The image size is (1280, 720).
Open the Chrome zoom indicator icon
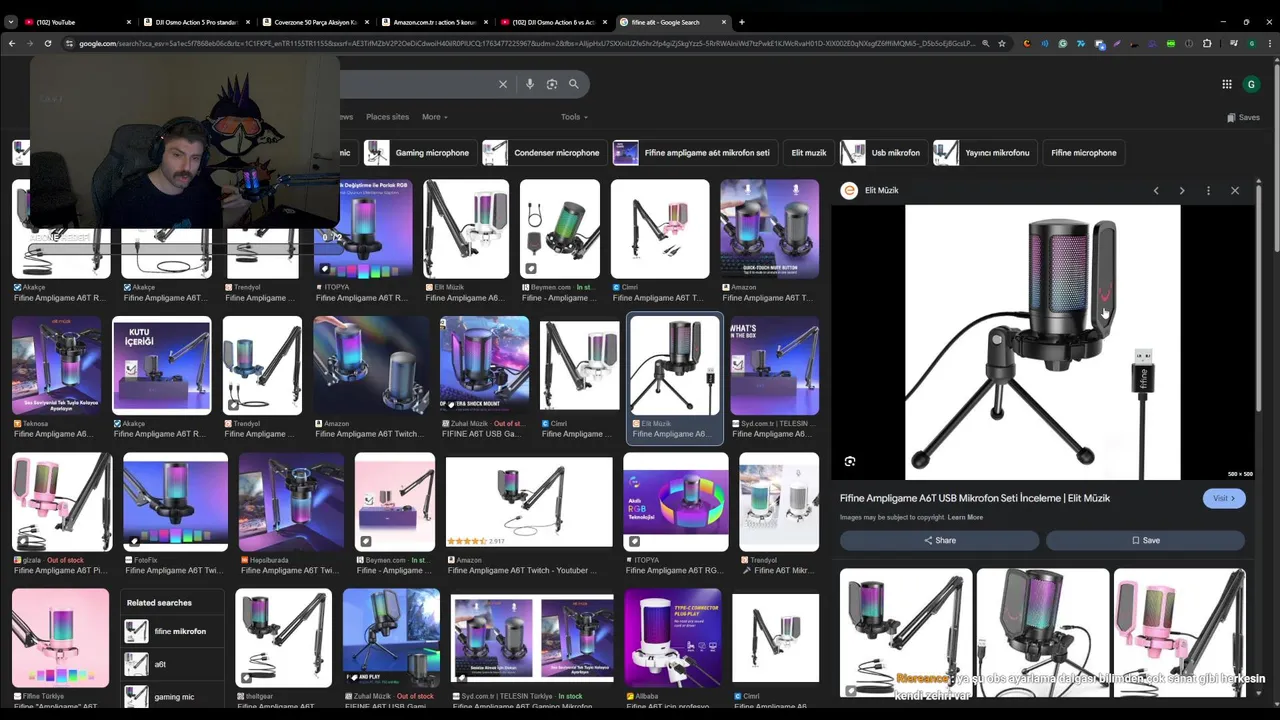click(x=985, y=43)
